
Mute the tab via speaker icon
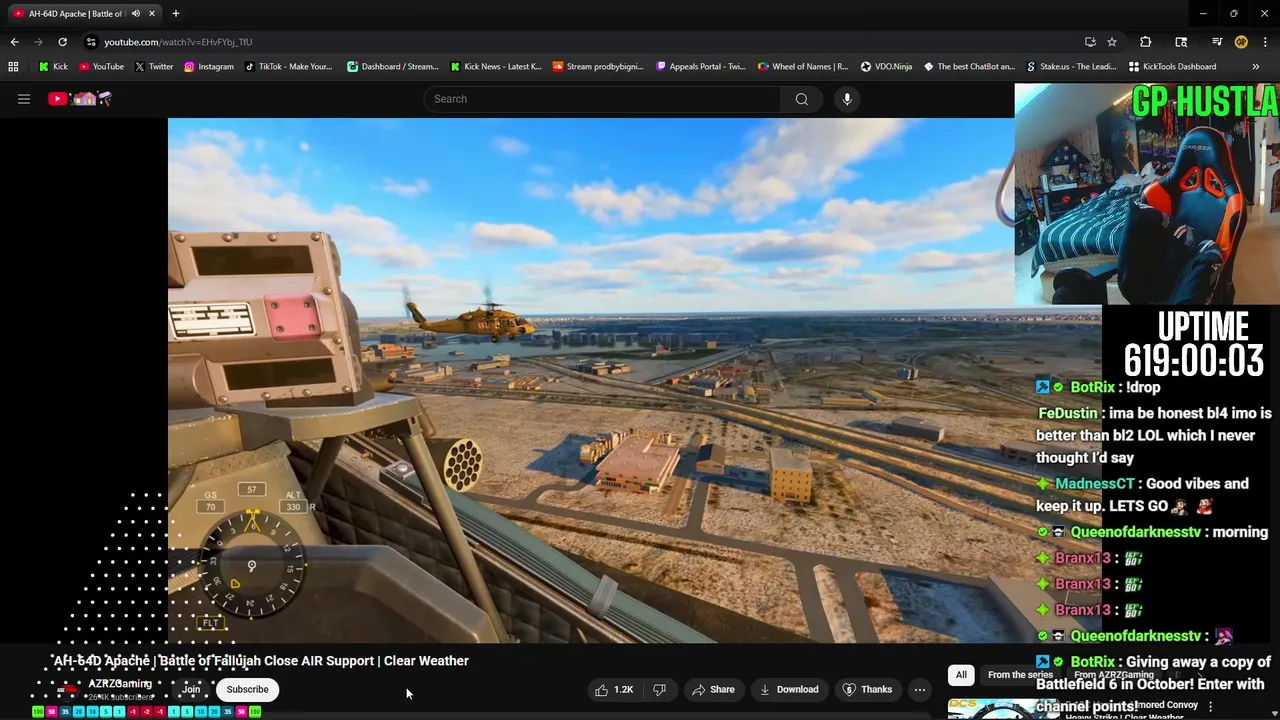(136, 14)
